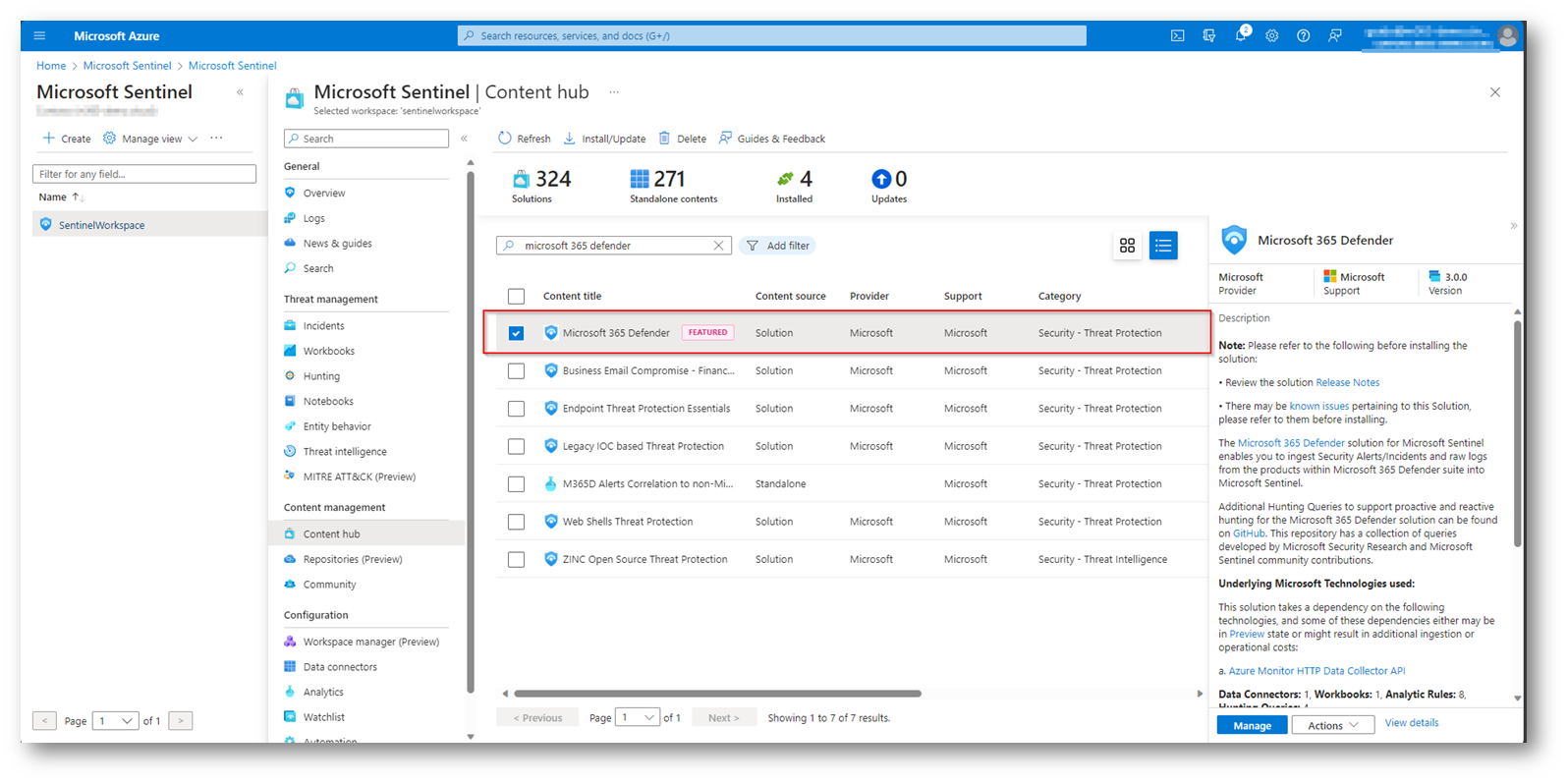Click the Sentinel menu vertical scrollbar
The width and height of the screenshot is (1568, 784).
471,432
